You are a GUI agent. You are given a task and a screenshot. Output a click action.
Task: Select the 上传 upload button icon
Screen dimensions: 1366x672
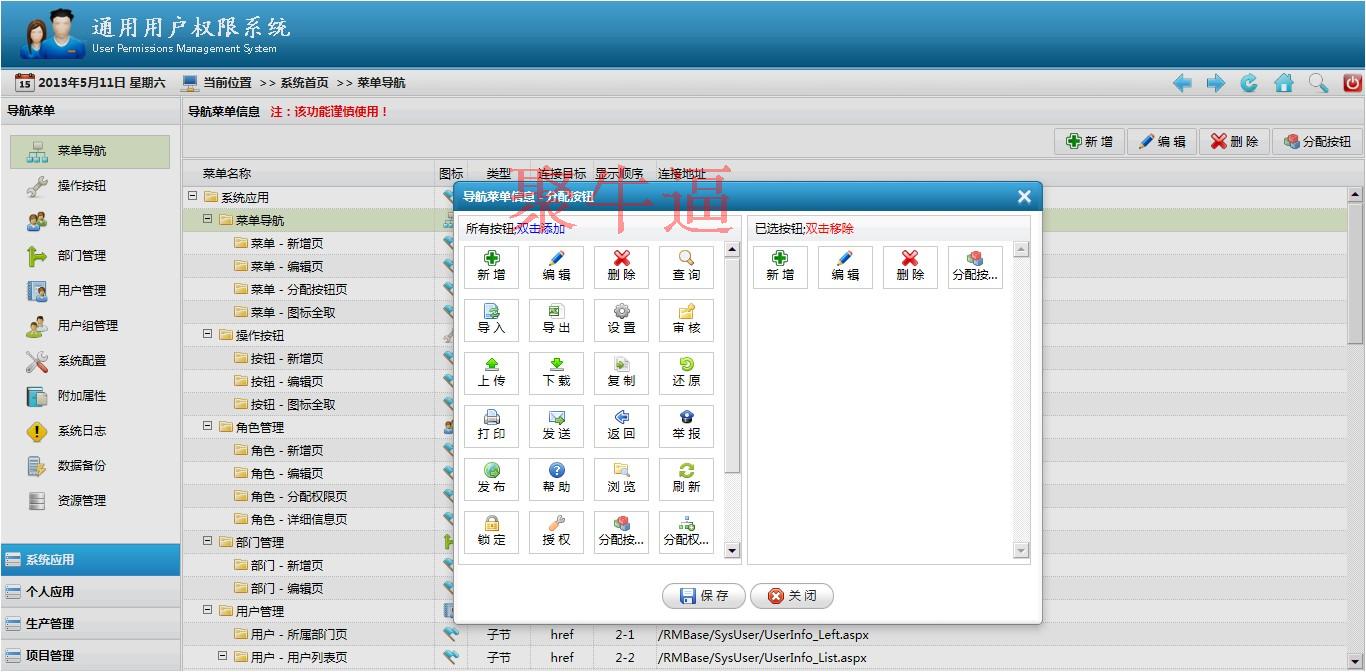tap(491, 373)
